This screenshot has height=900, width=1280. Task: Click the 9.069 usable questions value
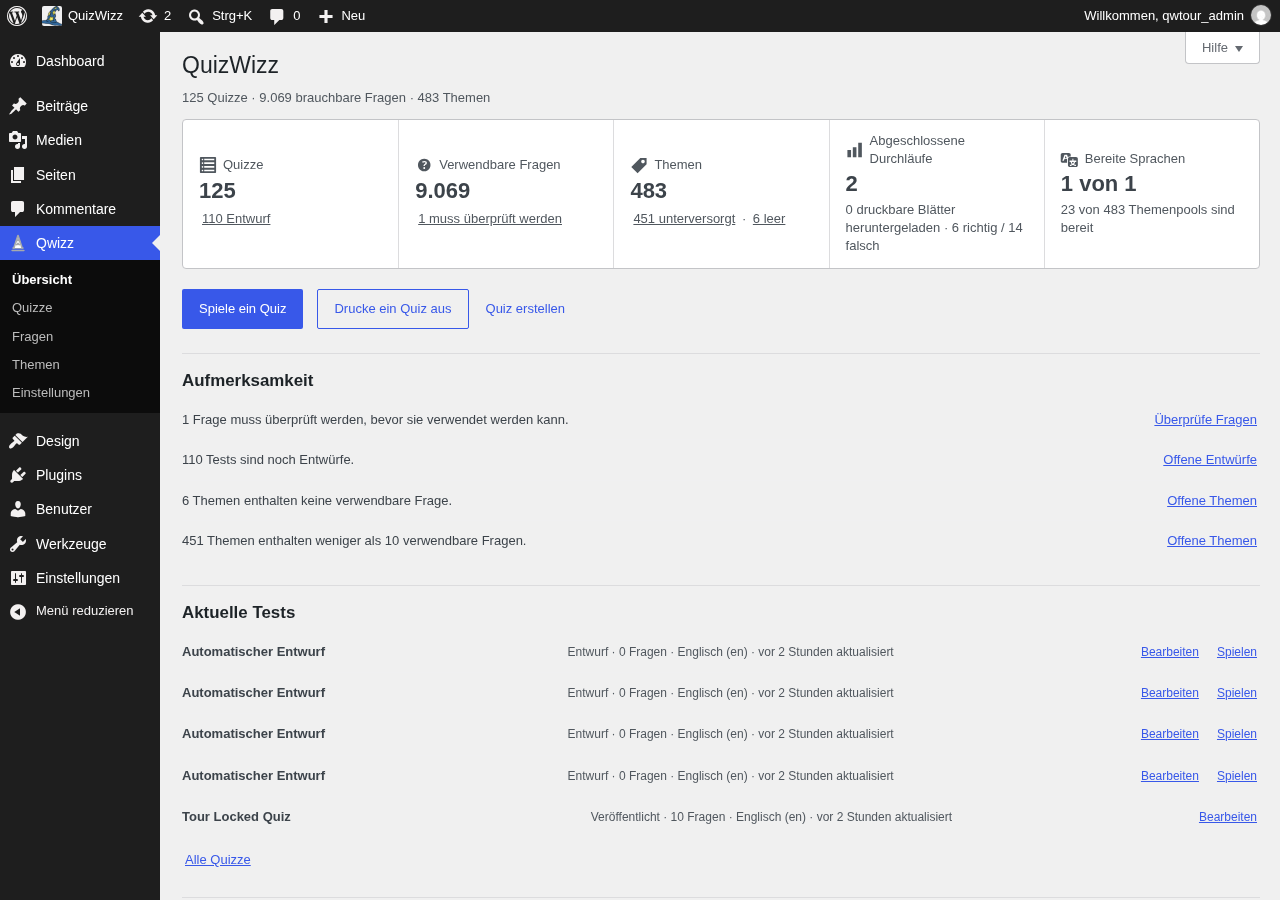[x=442, y=191]
